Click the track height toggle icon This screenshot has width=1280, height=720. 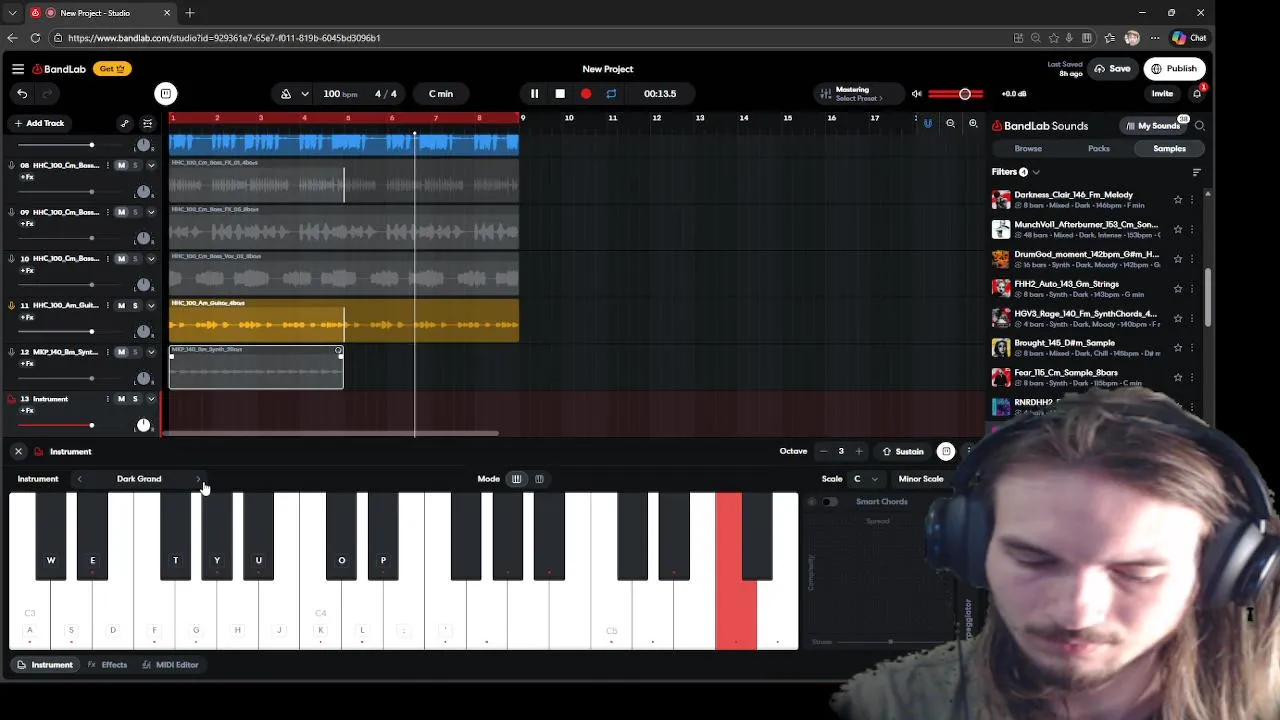point(147,123)
